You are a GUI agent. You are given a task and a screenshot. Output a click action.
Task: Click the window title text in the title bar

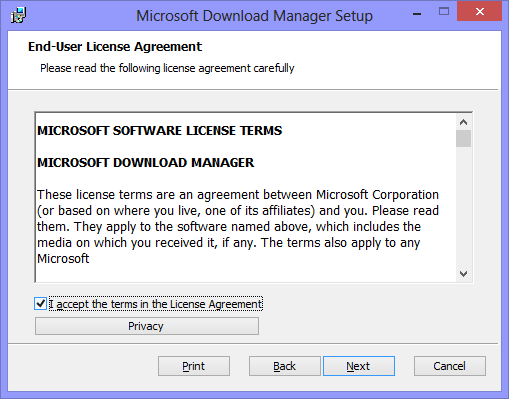pyautogui.click(x=254, y=16)
